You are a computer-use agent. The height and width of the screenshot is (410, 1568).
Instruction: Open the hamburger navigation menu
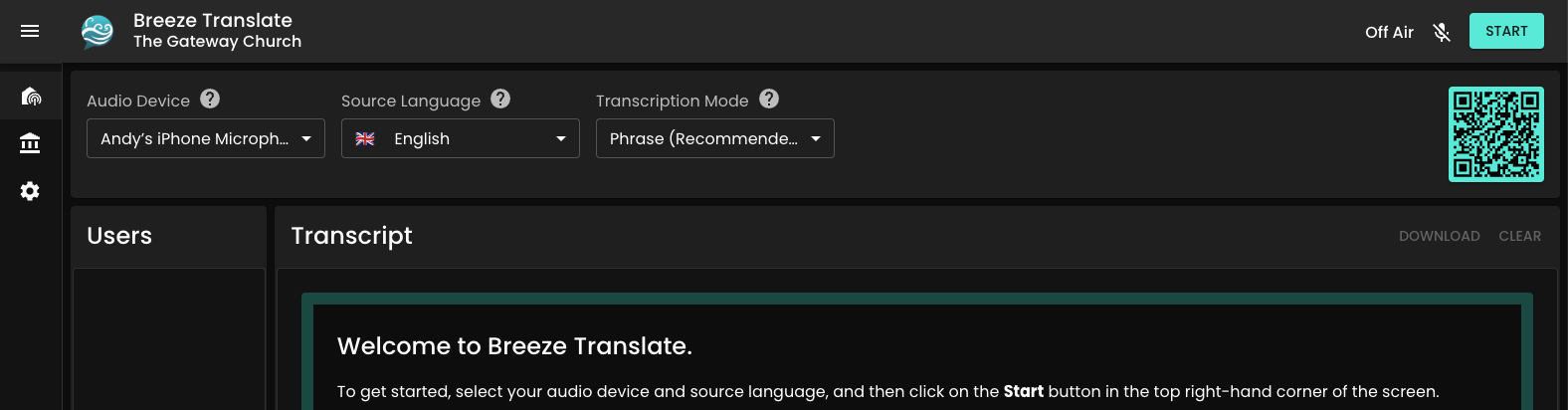30,32
